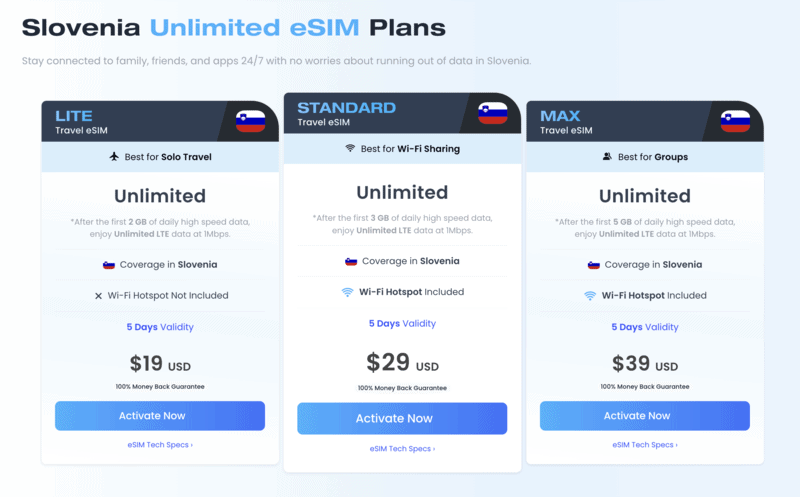
Task: Click the Slovenia flag on LITE card header
Action: point(250,121)
